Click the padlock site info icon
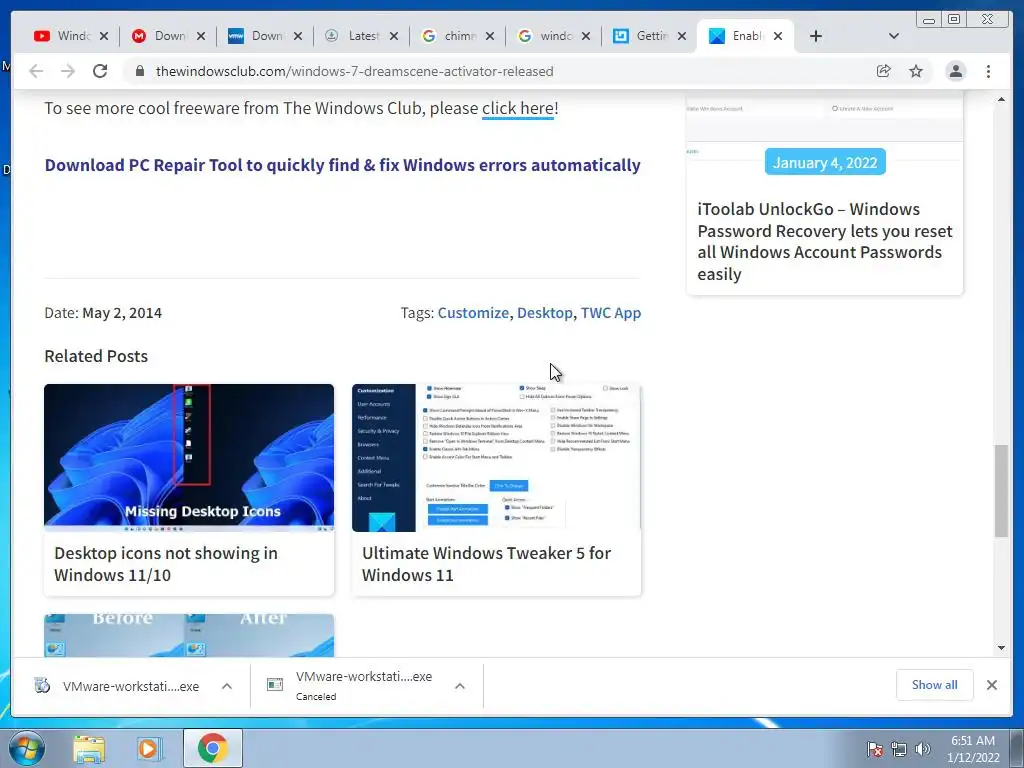Viewport: 1024px width, 768px height. pos(140,71)
